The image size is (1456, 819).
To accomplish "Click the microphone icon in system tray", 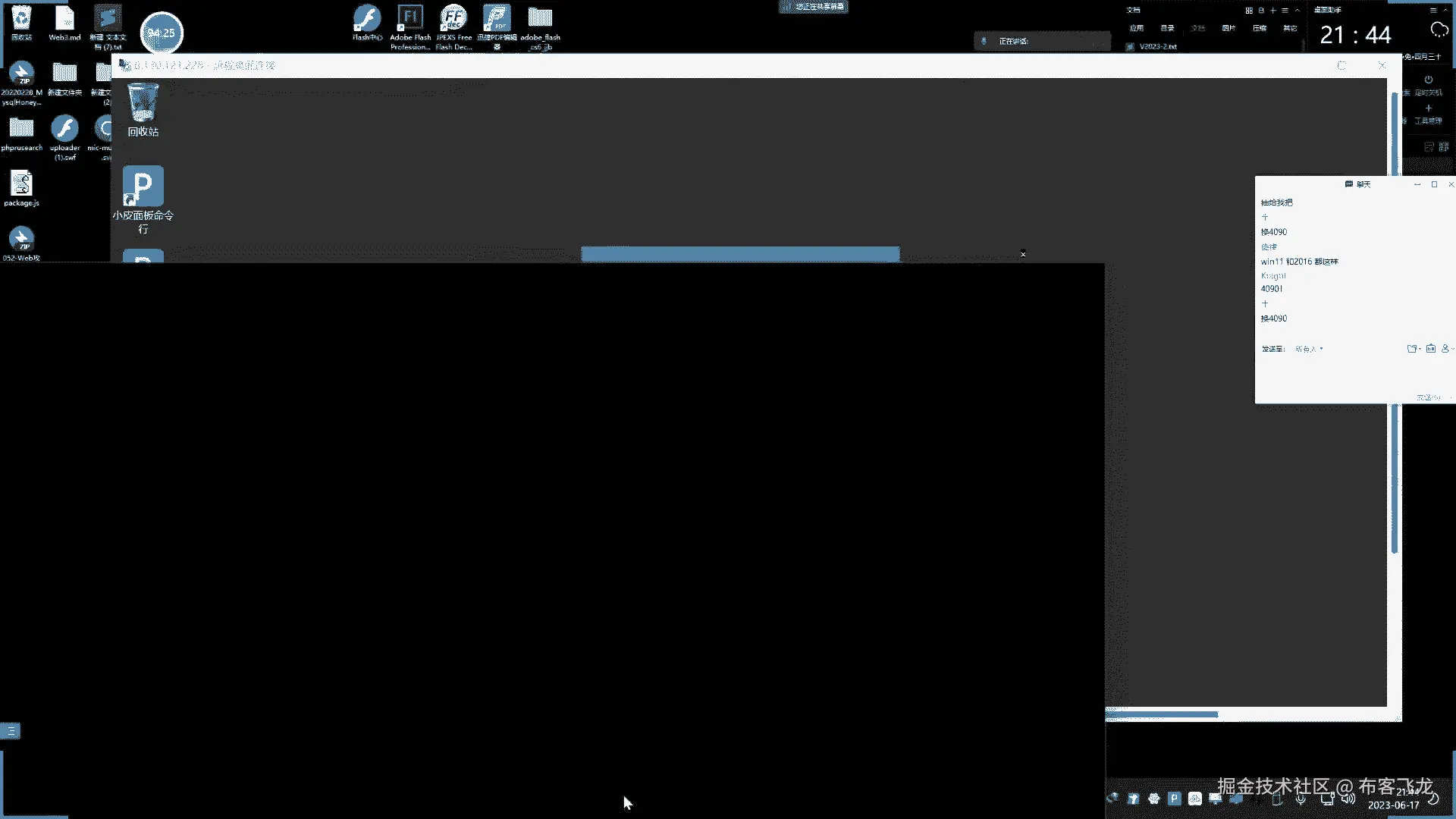I will pos(1301,799).
